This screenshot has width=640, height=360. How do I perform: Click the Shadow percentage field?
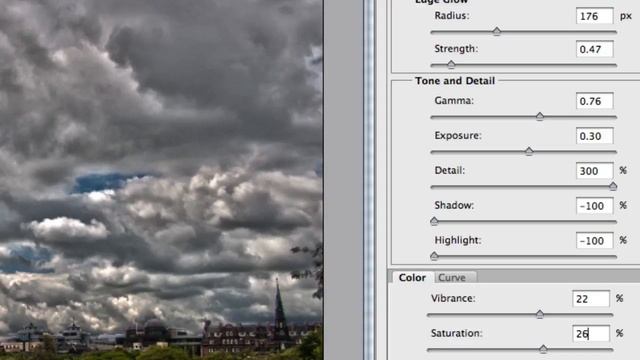pyautogui.click(x=594, y=206)
